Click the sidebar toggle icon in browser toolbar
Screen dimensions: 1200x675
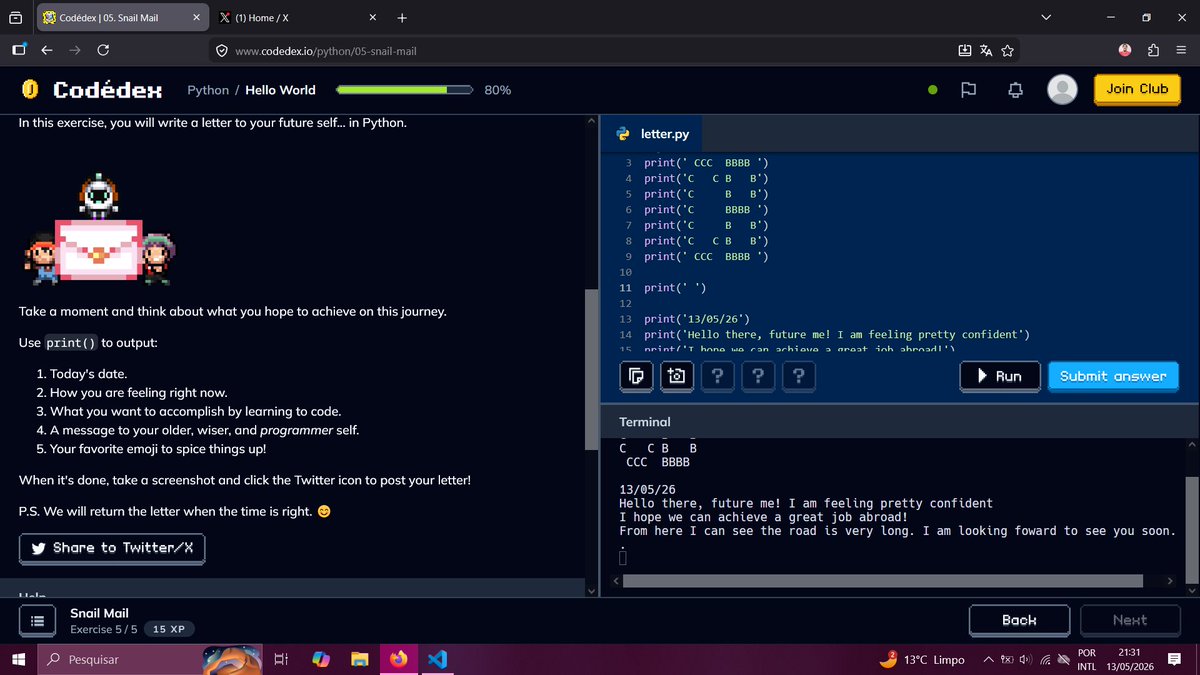click(x=19, y=49)
